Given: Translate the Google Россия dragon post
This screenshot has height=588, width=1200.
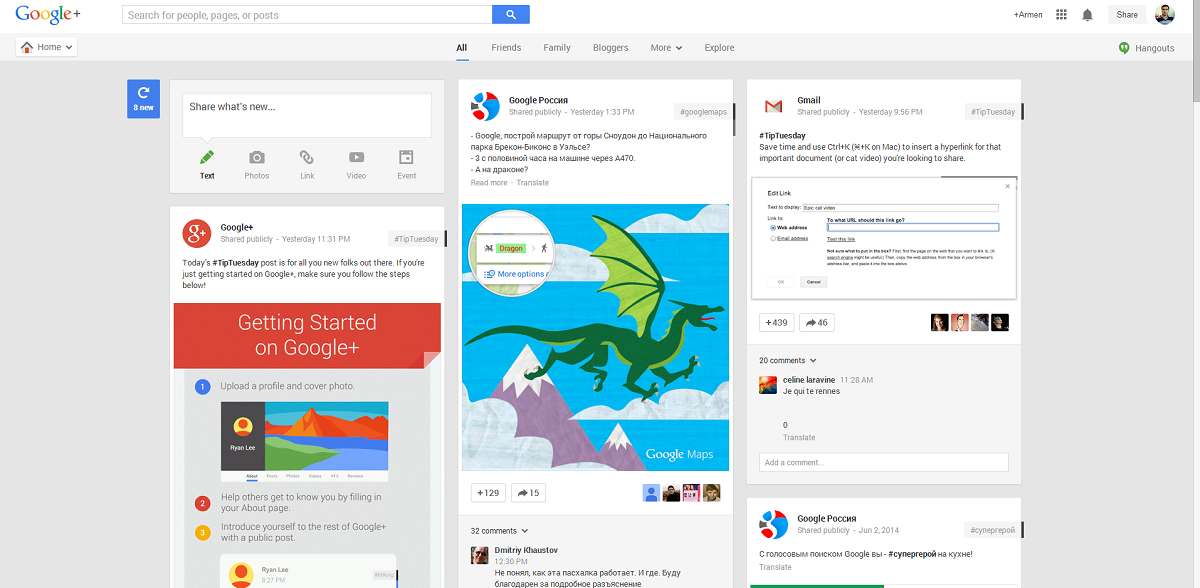Looking at the screenshot, I should pyautogui.click(x=533, y=183).
